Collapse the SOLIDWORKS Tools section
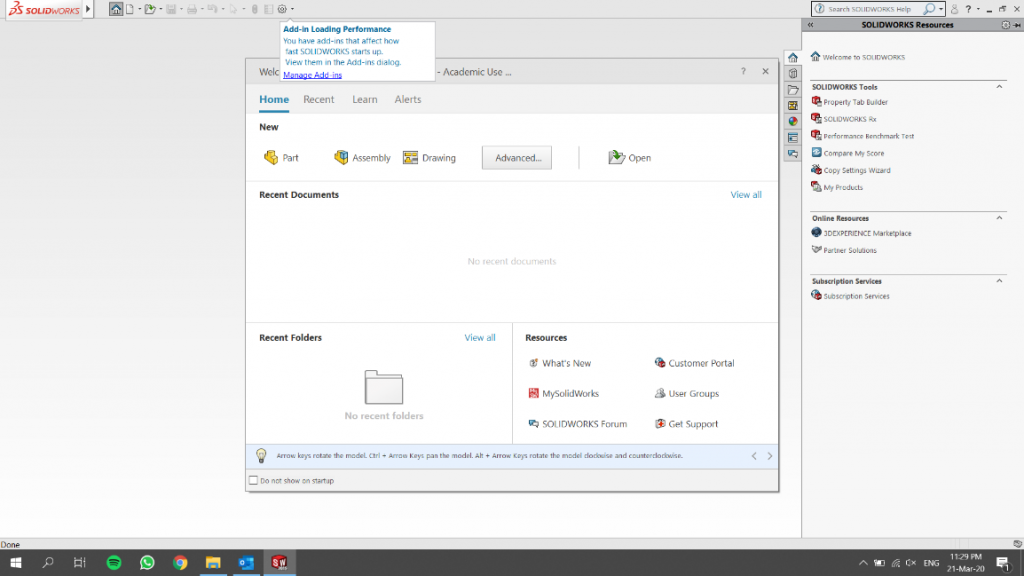Image resolution: width=1024 pixels, height=576 pixels. (x=999, y=87)
